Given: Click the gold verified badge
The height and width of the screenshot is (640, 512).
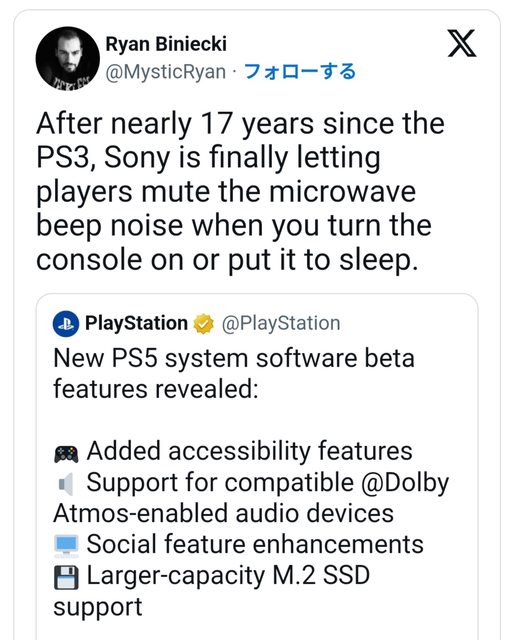Looking at the screenshot, I should coord(203,324).
